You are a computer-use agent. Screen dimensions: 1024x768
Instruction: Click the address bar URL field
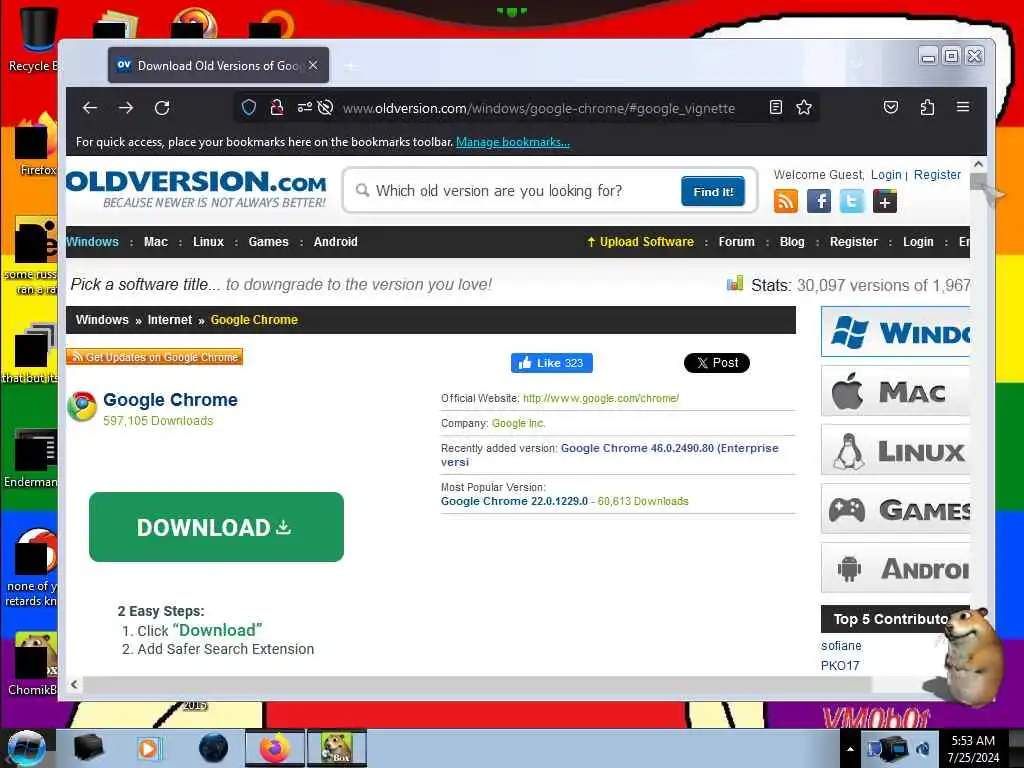point(539,108)
